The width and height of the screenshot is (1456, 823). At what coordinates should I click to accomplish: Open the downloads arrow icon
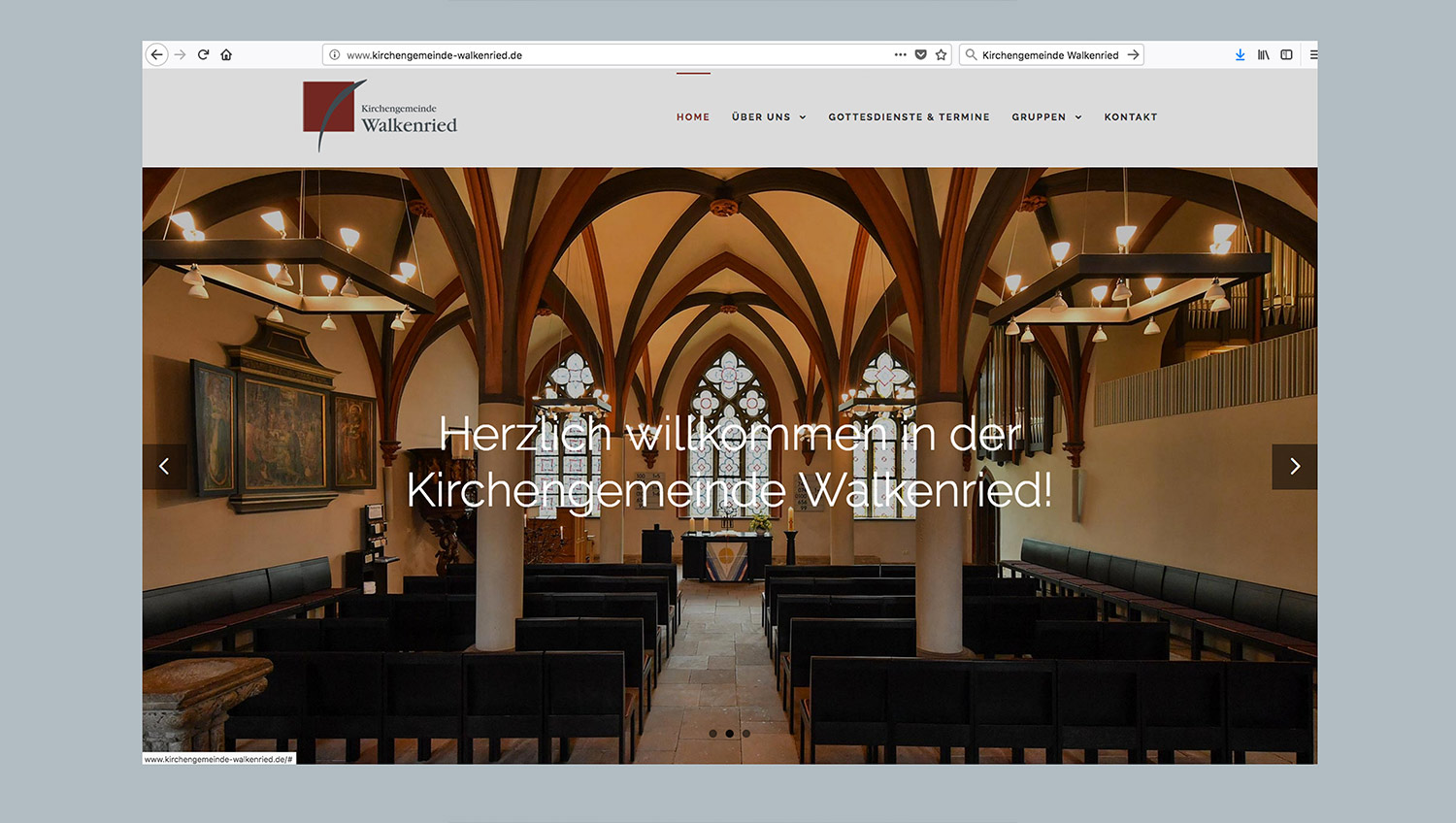pyautogui.click(x=1240, y=55)
